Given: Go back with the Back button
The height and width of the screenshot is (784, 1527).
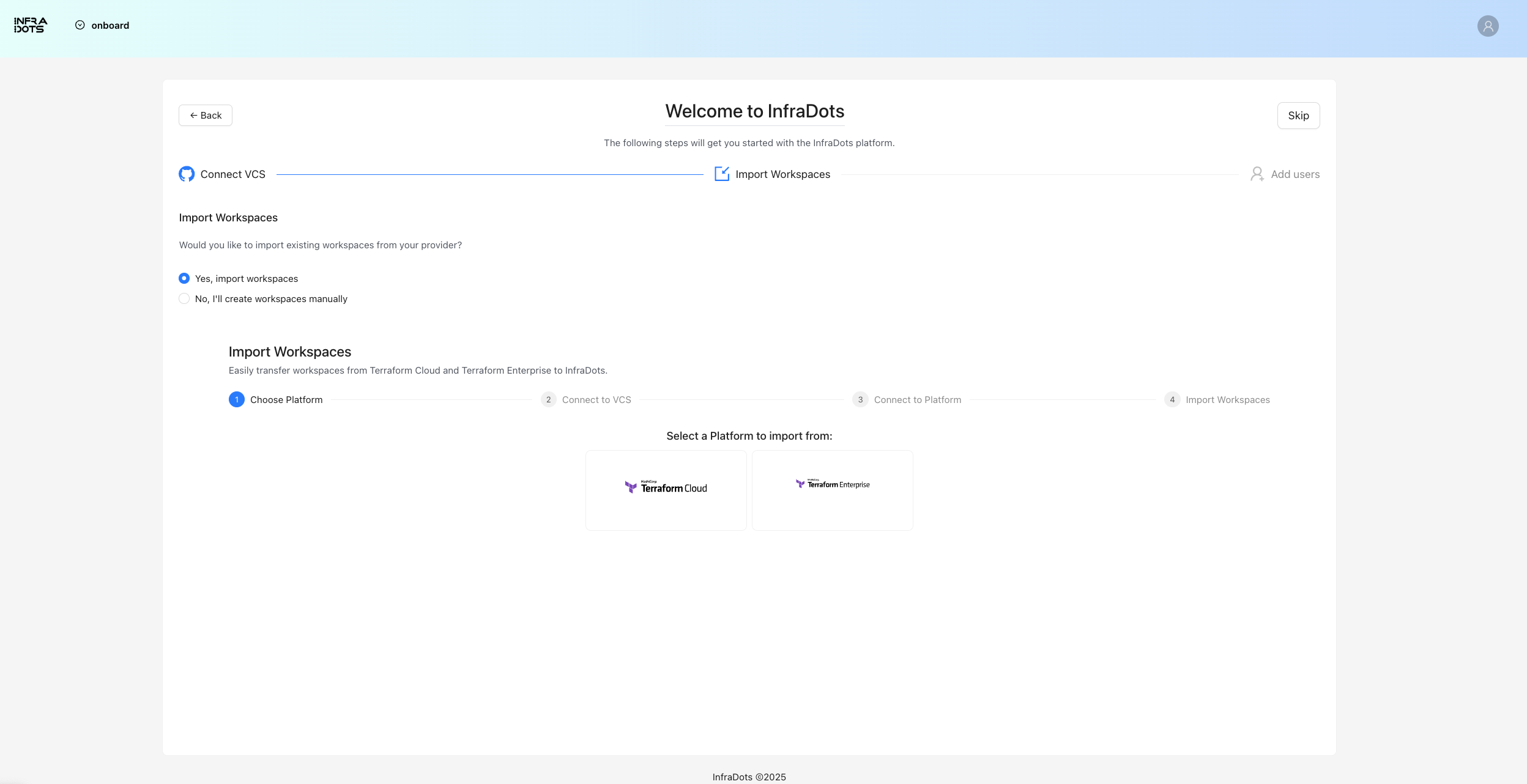Looking at the screenshot, I should point(206,116).
